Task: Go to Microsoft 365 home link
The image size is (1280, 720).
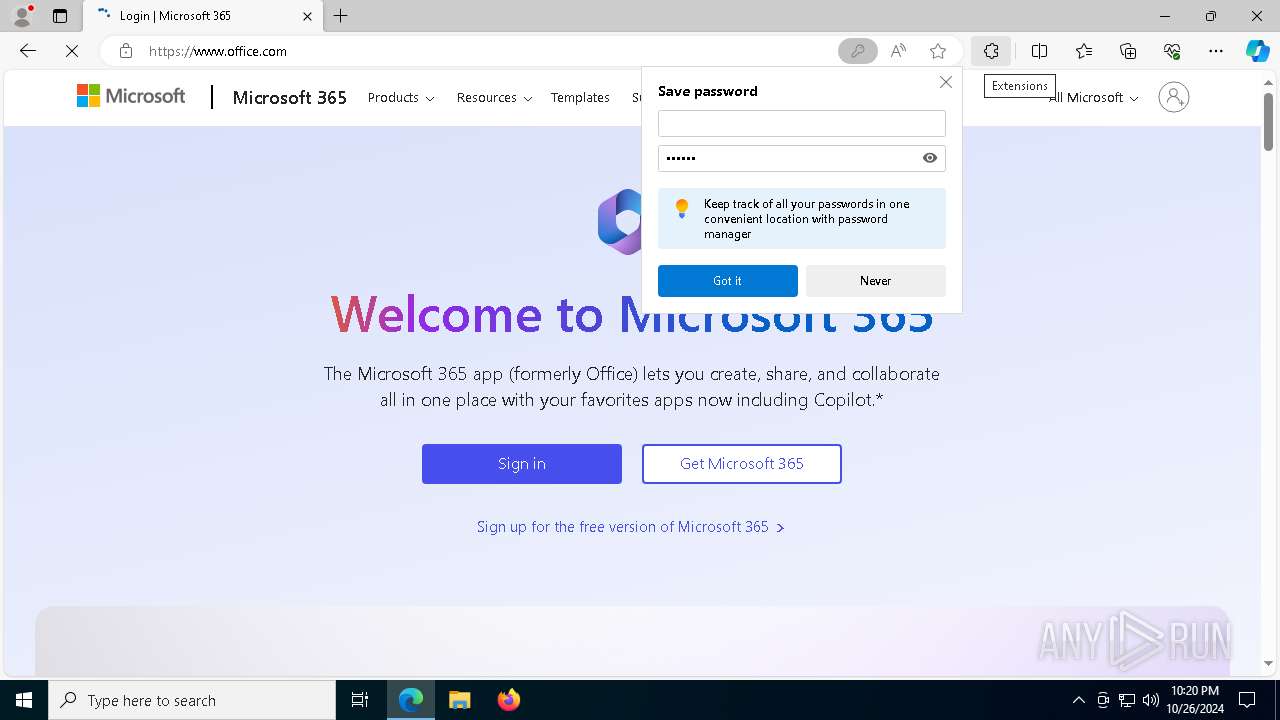Action: [x=289, y=97]
